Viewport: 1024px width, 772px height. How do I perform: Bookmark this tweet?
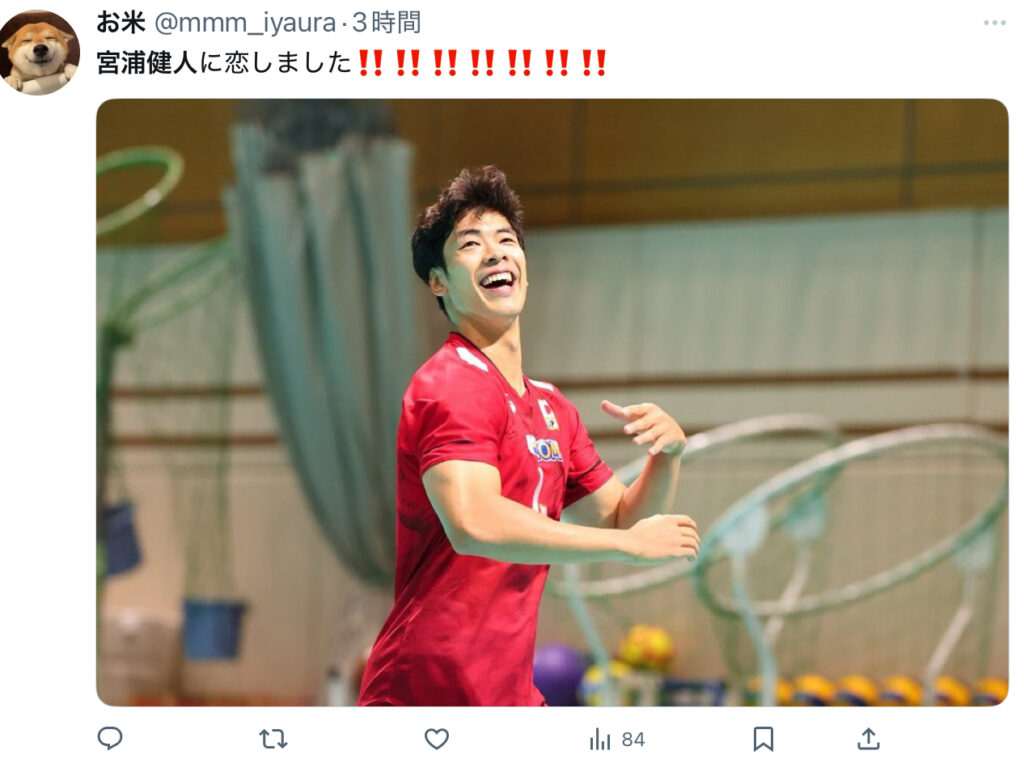point(763,739)
